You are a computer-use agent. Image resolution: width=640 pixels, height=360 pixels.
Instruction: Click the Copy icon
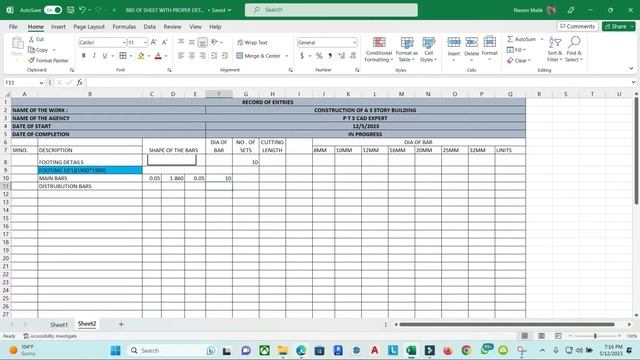coord(31,50)
